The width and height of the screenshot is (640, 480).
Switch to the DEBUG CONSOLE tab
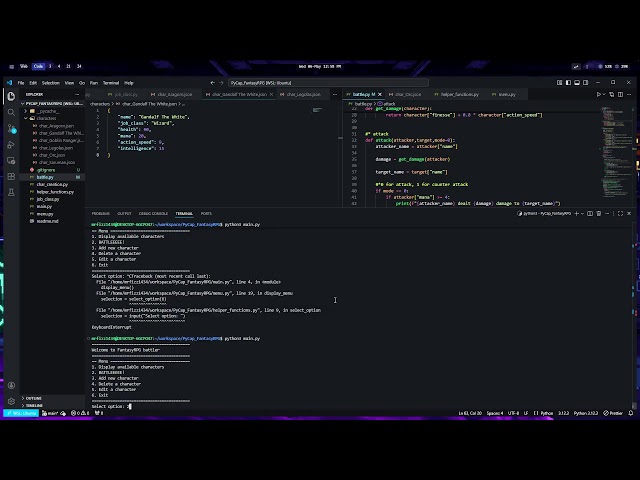coord(153,213)
